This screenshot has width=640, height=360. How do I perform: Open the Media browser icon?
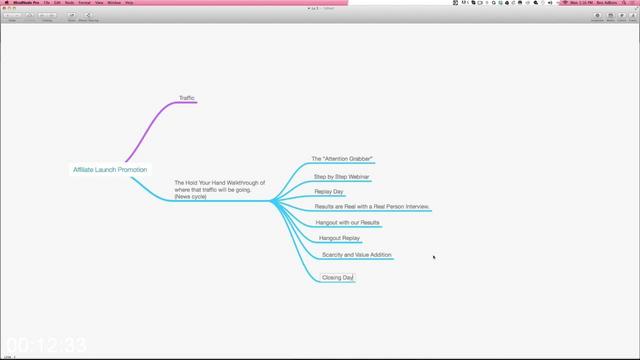click(611, 16)
